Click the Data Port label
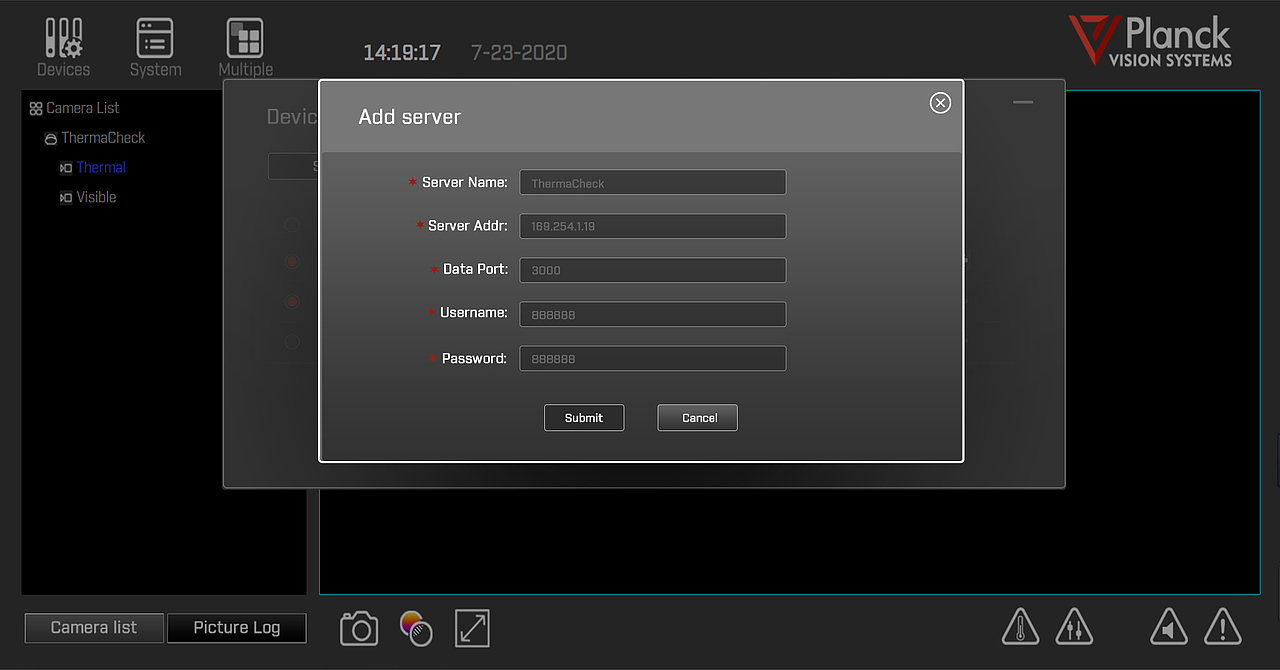Screen dimensions: 1280x670 coord(476,270)
